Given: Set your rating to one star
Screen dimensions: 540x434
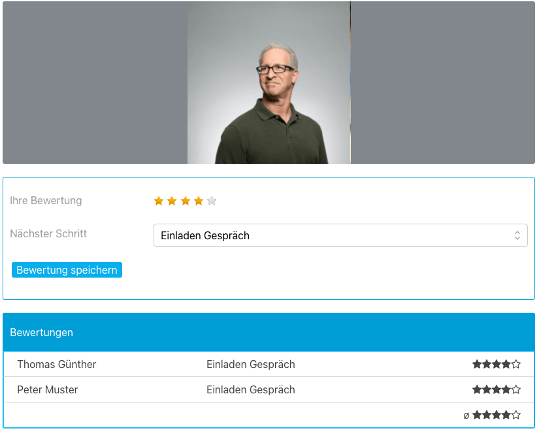Looking at the screenshot, I should (159, 201).
